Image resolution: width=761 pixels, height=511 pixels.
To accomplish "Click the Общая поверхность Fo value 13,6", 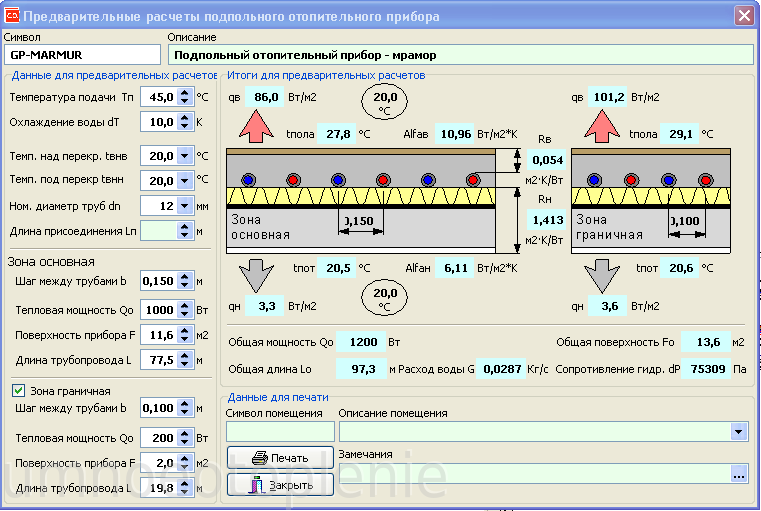I will point(706,342).
